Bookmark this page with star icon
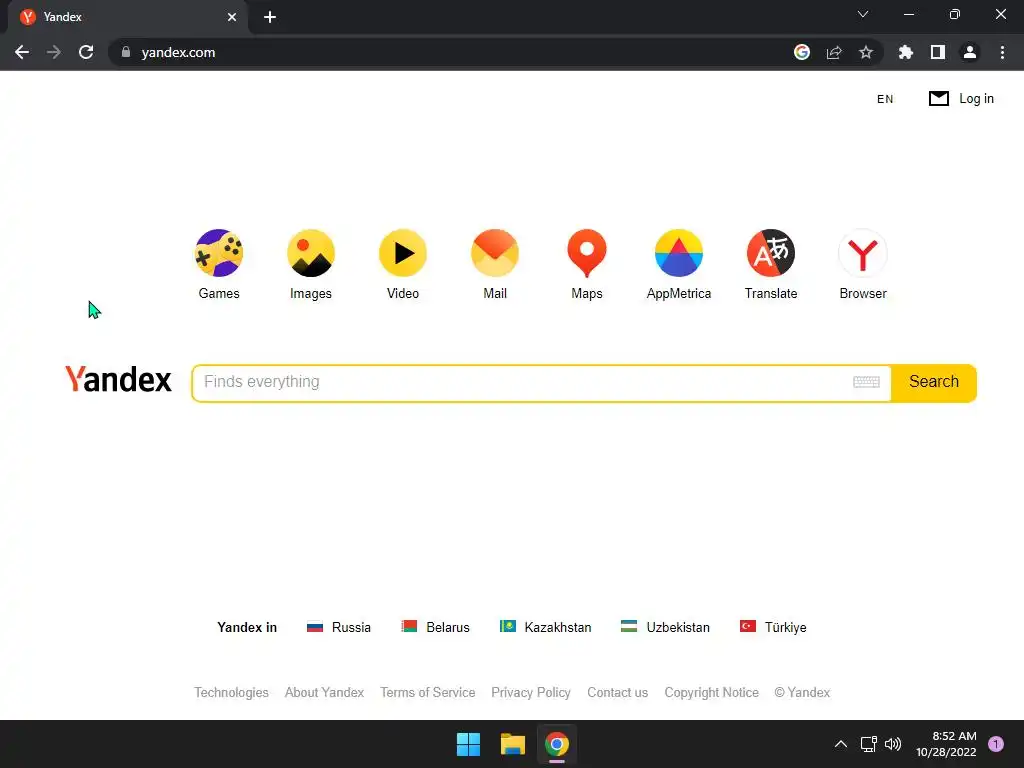This screenshot has height=768, width=1024. (x=866, y=52)
